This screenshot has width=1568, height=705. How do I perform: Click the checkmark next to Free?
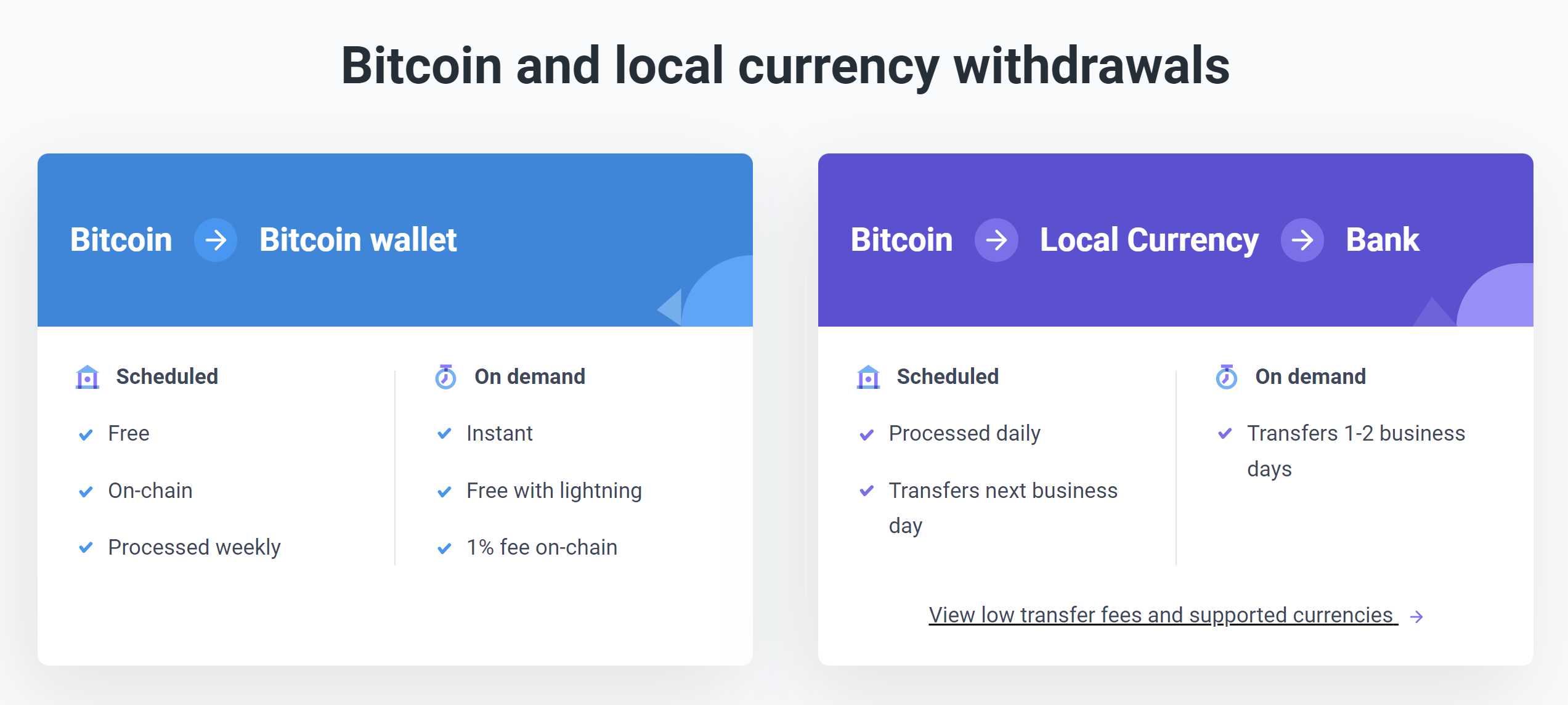pyautogui.click(x=86, y=434)
